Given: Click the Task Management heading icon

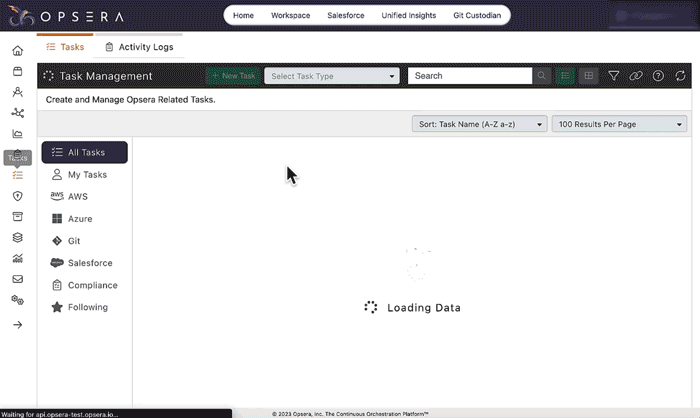Looking at the screenshot, I should [x=48, y=76].
